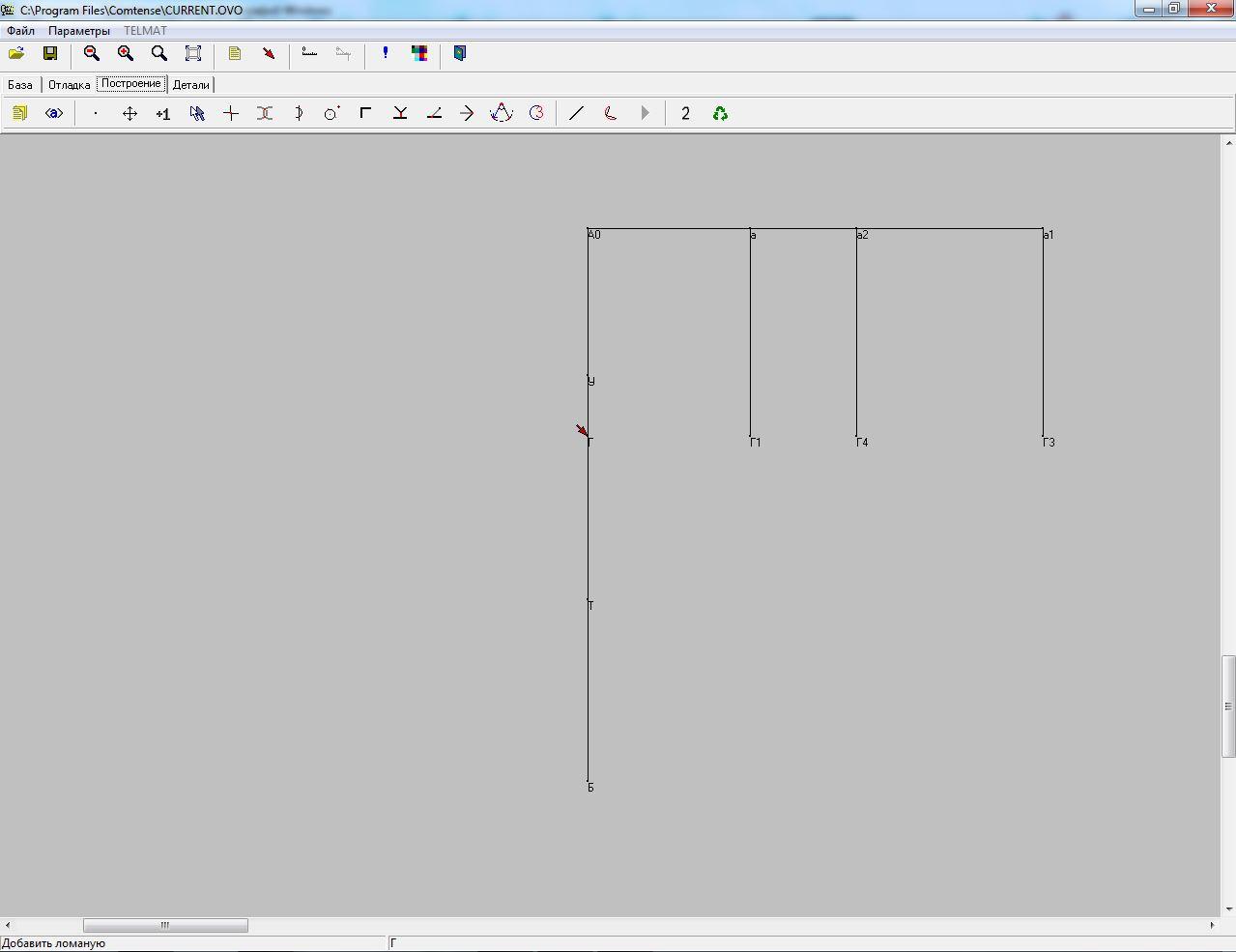The height and width of the screenshot is (952, 1236).
Task: Click the mirrored curves tool icon
Action: coord(265,113)
